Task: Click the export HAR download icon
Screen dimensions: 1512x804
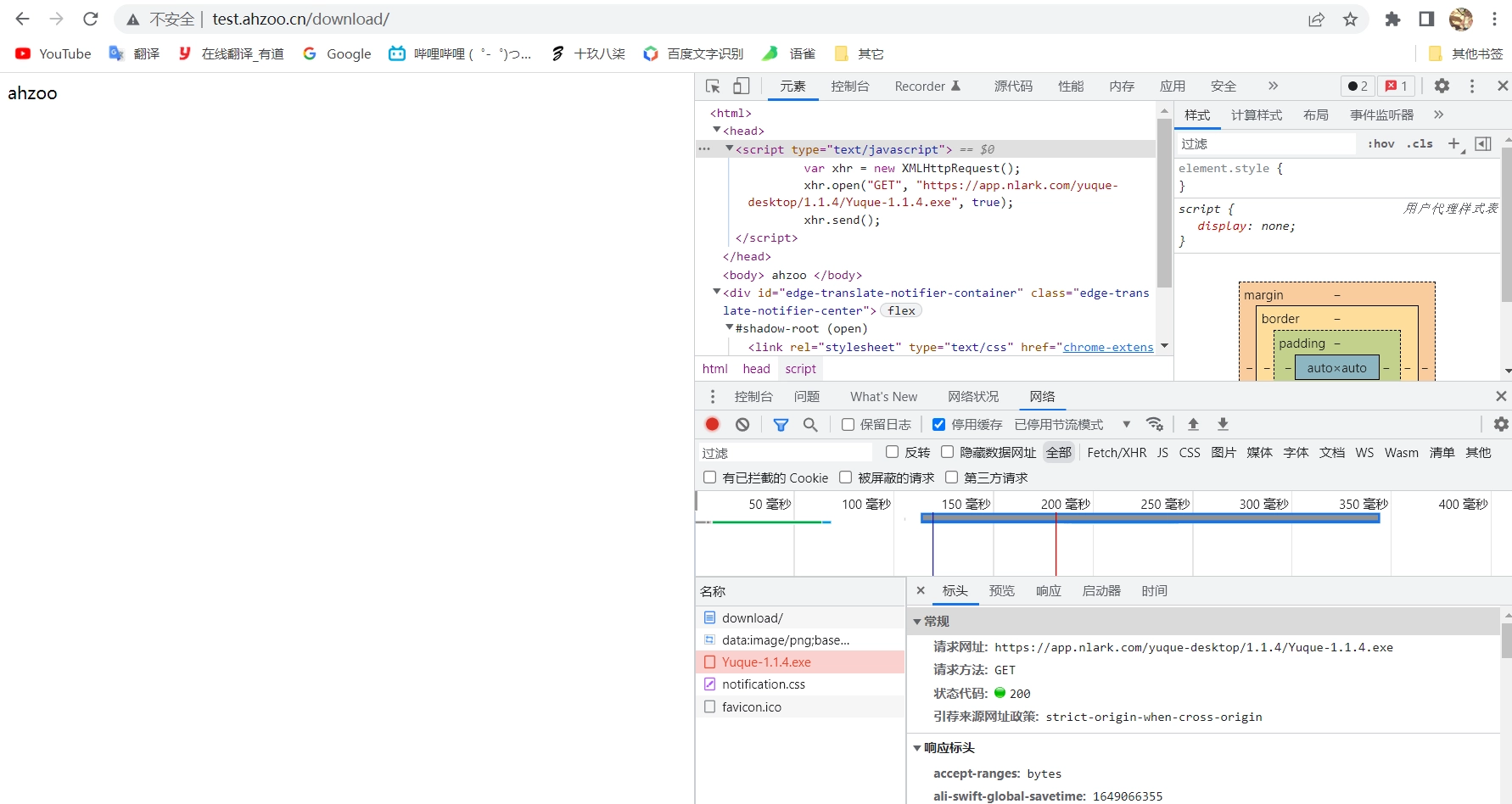Action: coord(1223,424)
